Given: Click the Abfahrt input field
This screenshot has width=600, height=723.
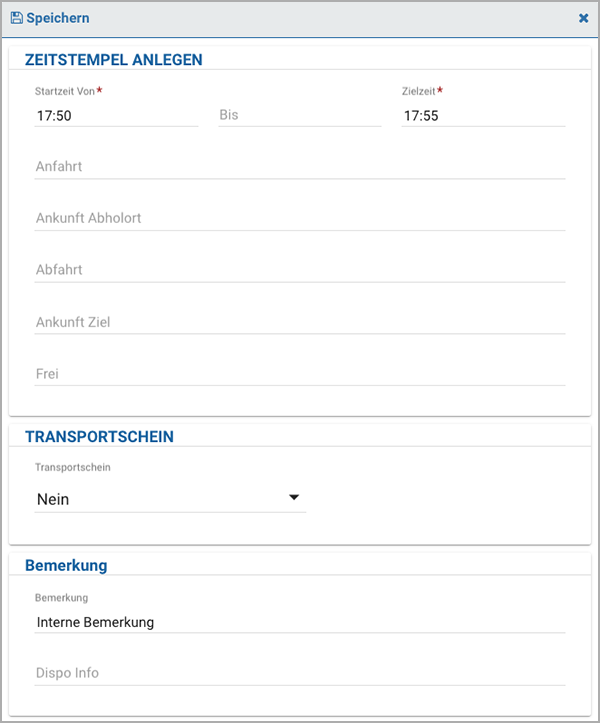Looking at the screenshot, I should [x=300, y=270].
